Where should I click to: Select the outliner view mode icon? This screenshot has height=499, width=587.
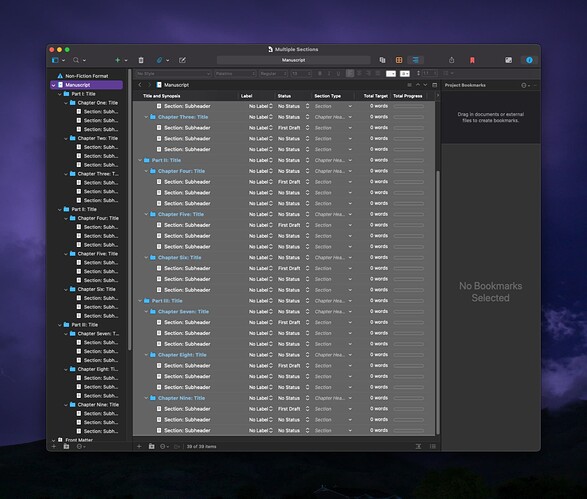click(416, 60)
